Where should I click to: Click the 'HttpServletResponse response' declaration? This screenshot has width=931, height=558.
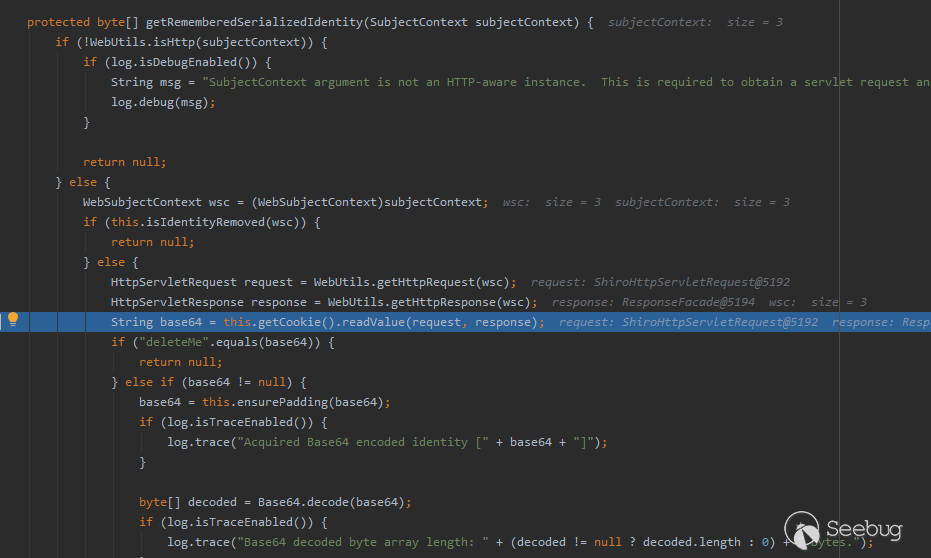pos(208,303)
